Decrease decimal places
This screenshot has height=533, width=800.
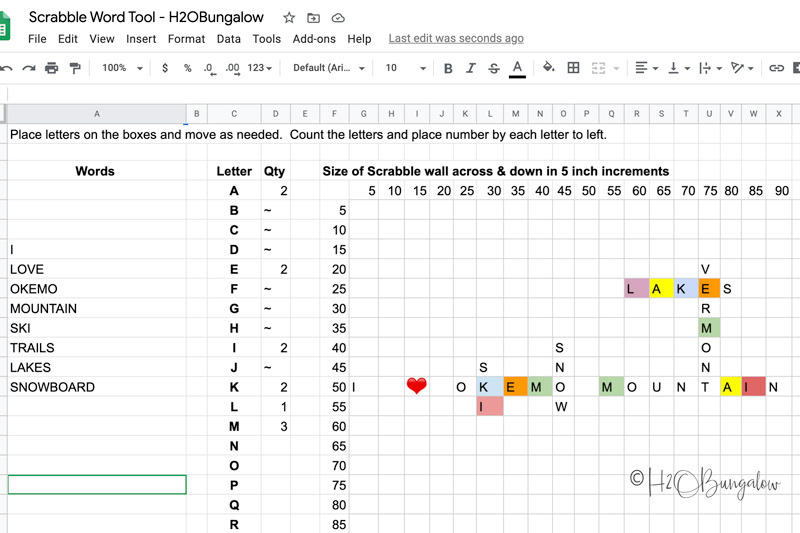pyautogui.click(x=210, y=68)
